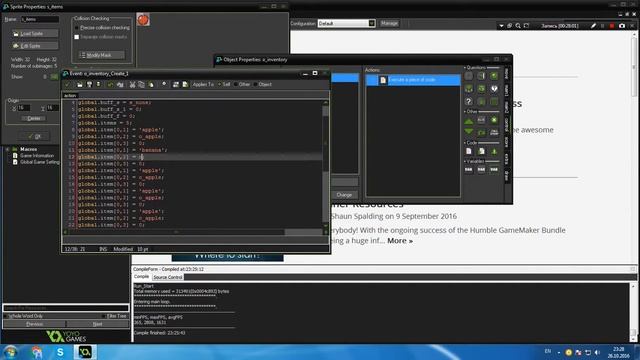Click the green checkmark in the code editor toolbar
Viewport: 640px width, 360px height.
[68, 84]
